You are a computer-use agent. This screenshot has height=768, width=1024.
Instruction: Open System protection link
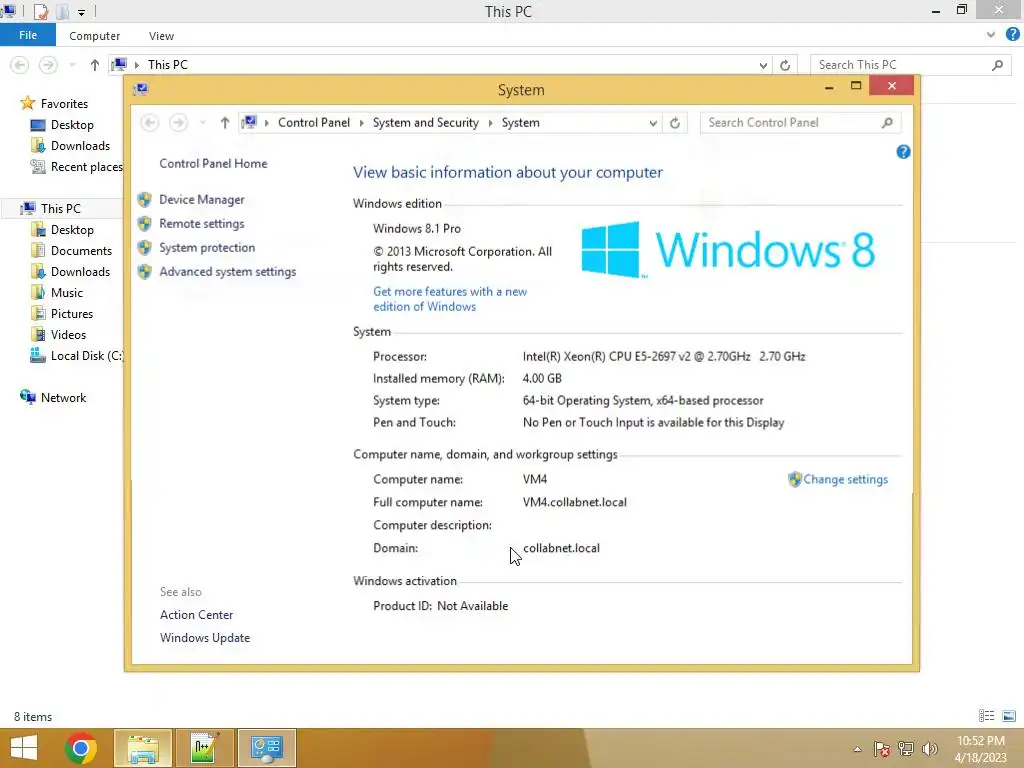pos(207,248)
